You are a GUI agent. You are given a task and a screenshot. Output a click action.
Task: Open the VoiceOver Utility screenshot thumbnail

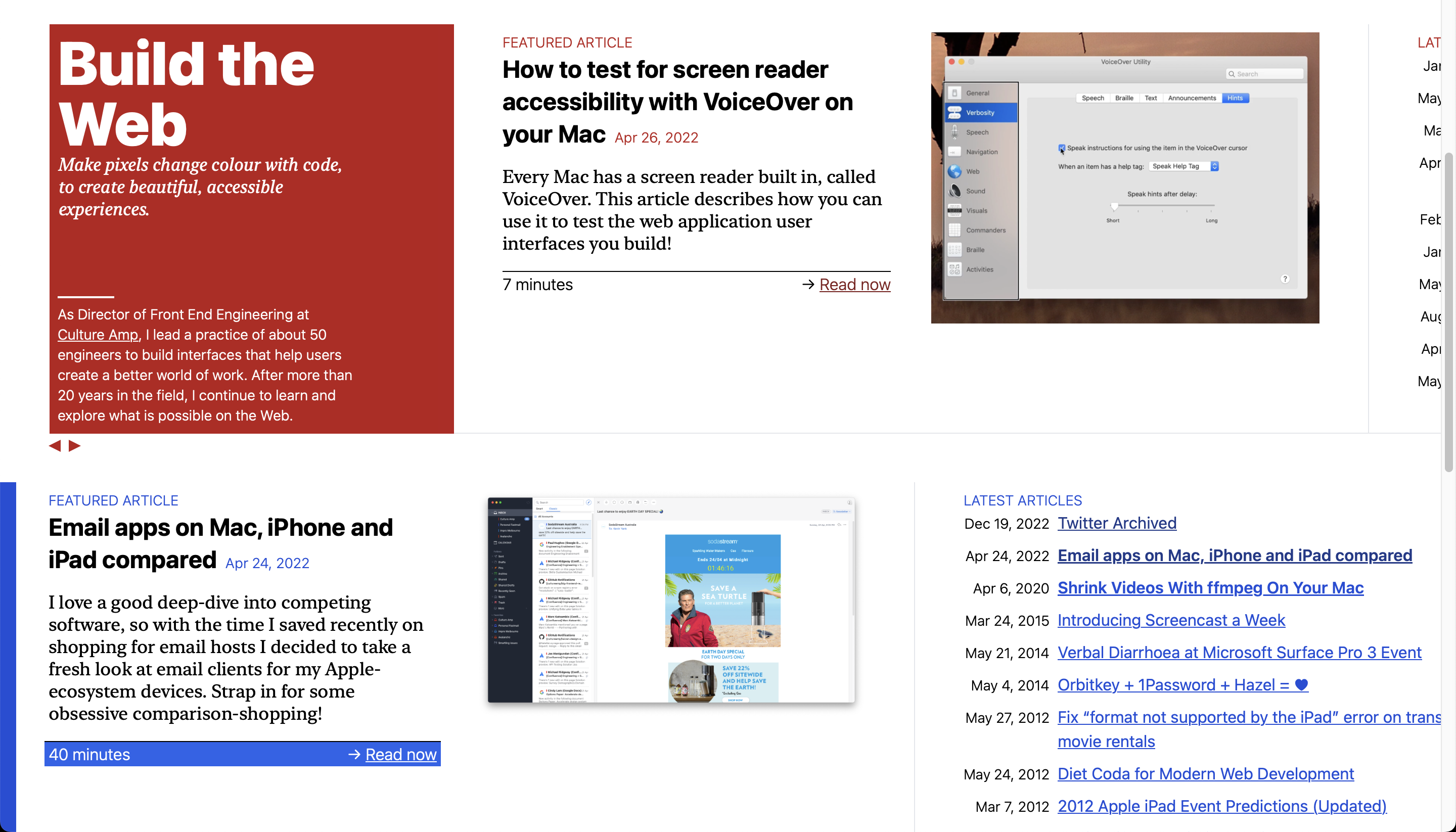pyautogui.click(x=1124, y=178)
